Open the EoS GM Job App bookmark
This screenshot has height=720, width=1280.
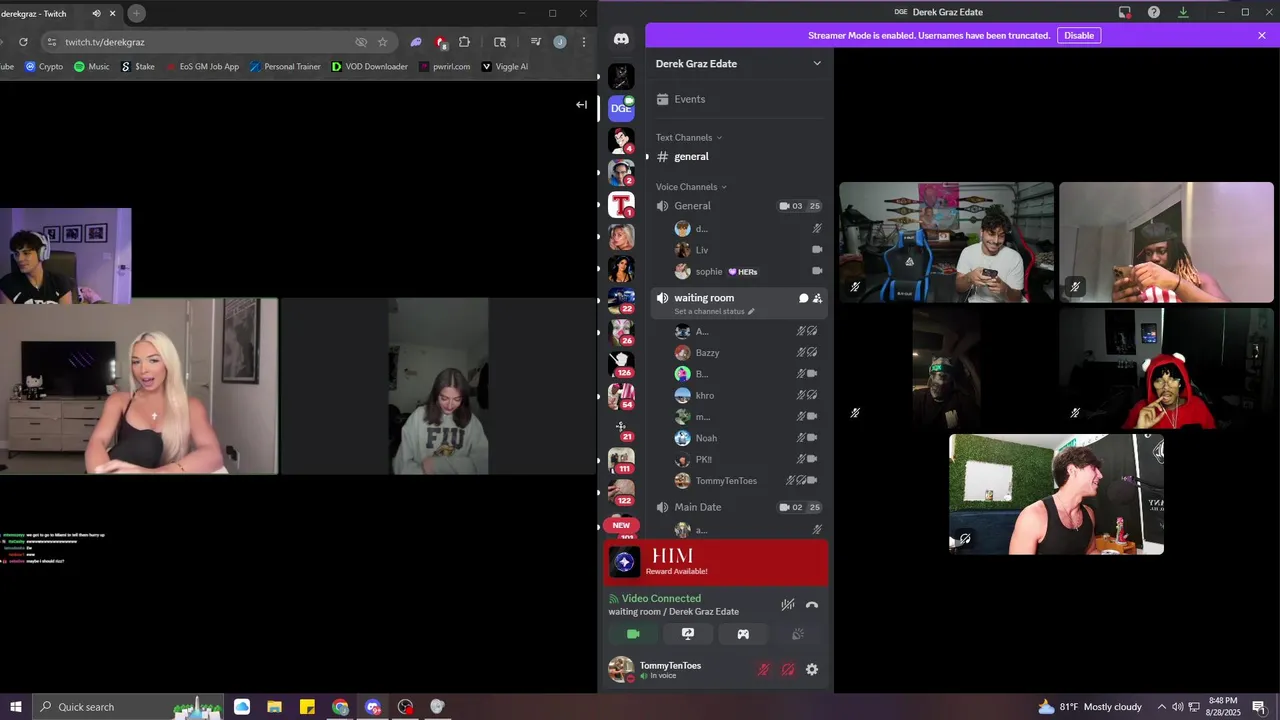click(202, 67)
